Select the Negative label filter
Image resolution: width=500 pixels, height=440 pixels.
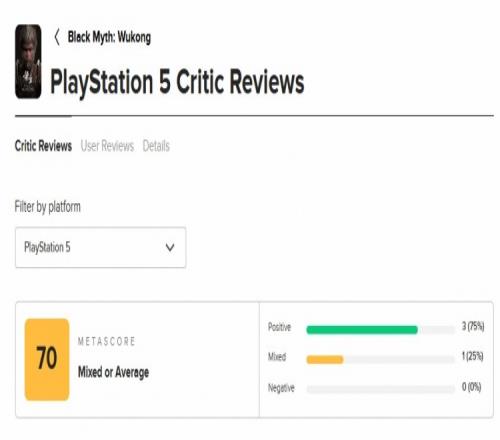tap(281, 388)
